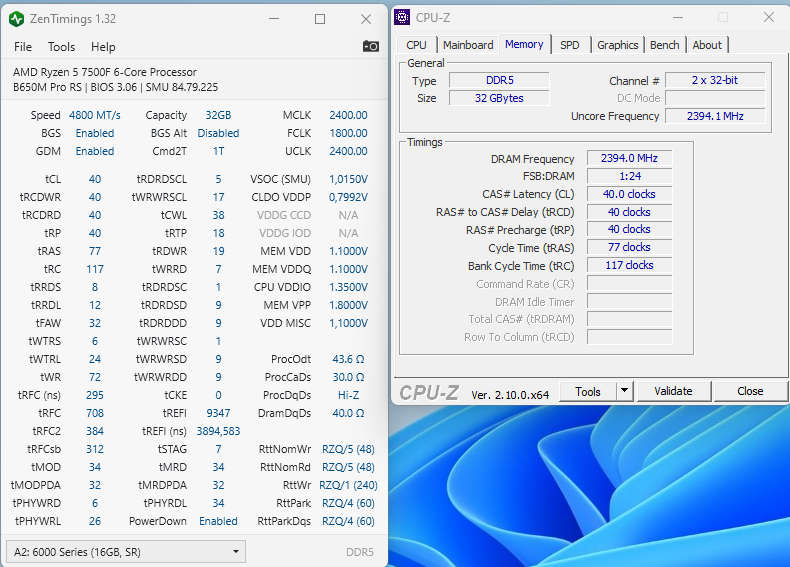Select the Memory tab in CPU-Z
790x567 pixels.
524,44
